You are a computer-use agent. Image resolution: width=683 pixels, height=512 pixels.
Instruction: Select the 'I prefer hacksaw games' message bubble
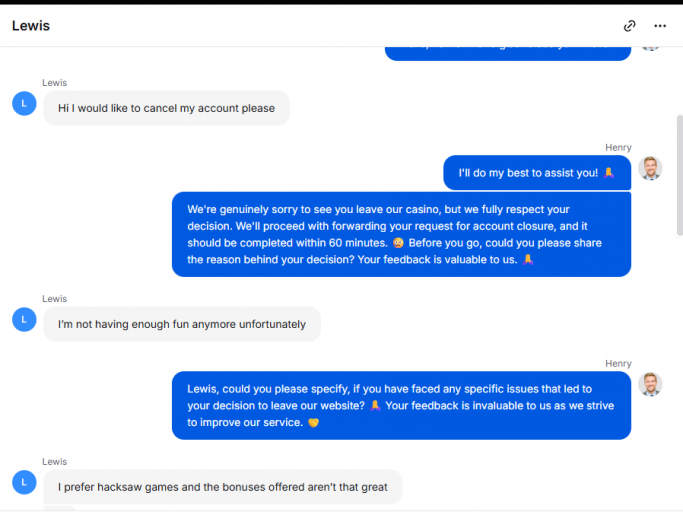point(222,487)
